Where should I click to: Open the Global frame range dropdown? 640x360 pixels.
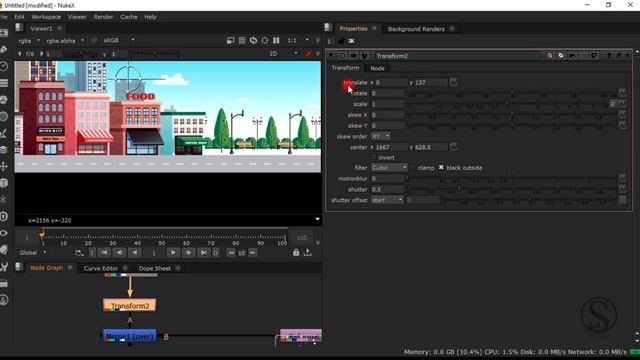point(33,253)
